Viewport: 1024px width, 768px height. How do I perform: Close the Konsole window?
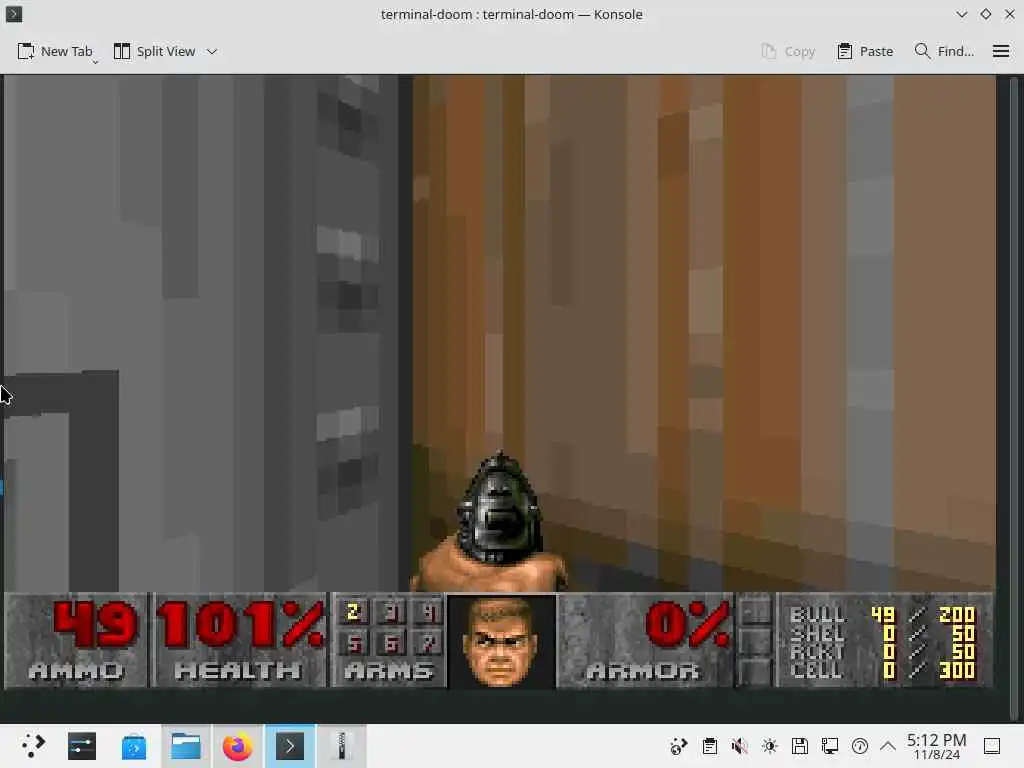pyautogui.click(x=1010, y=14)
